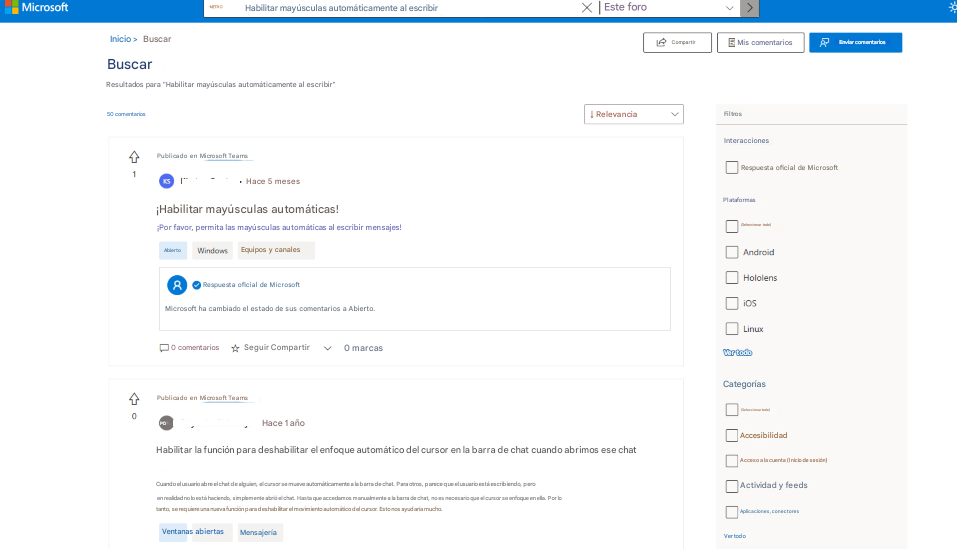957x559 pixels.
Task: Upvote the cursor auto-focus post
Action: point(134,399)
